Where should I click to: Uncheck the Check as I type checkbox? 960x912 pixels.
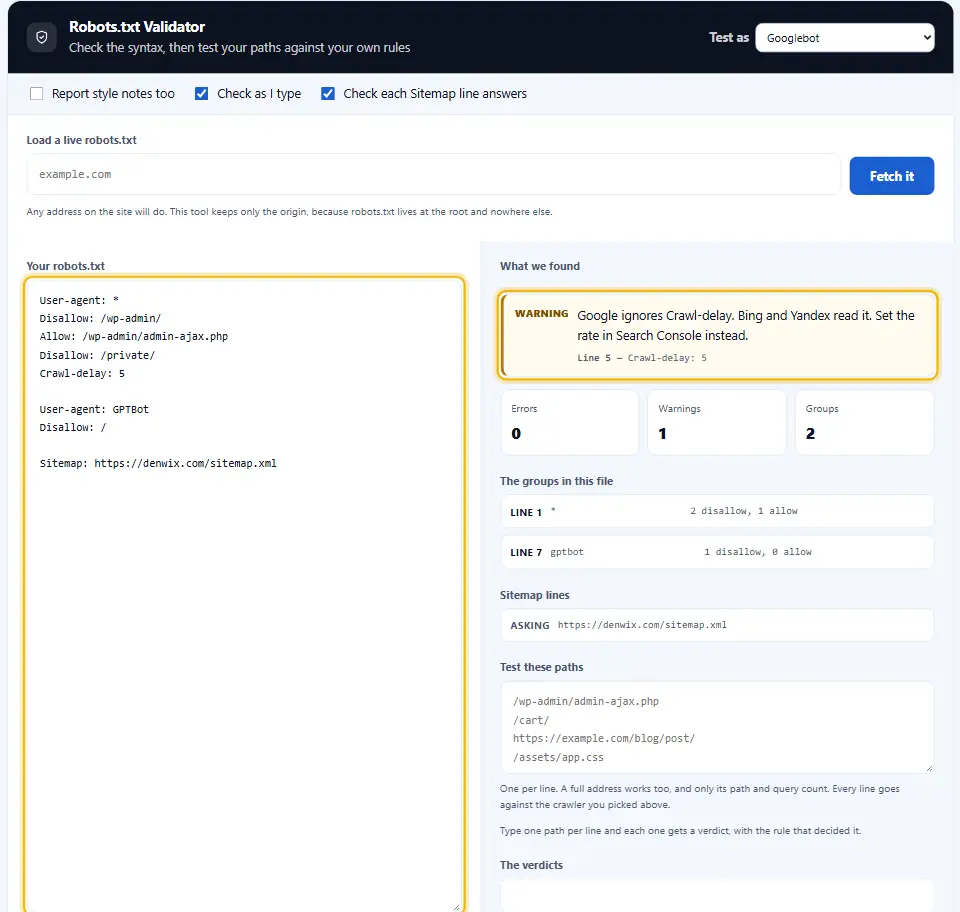point(201,94)
